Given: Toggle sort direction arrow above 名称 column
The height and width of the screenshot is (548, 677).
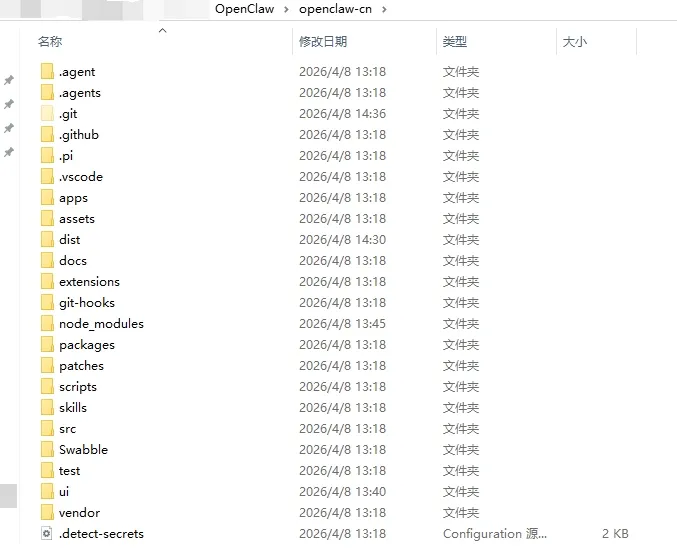Looking at the screenshot, I should (x=163, y=30).
